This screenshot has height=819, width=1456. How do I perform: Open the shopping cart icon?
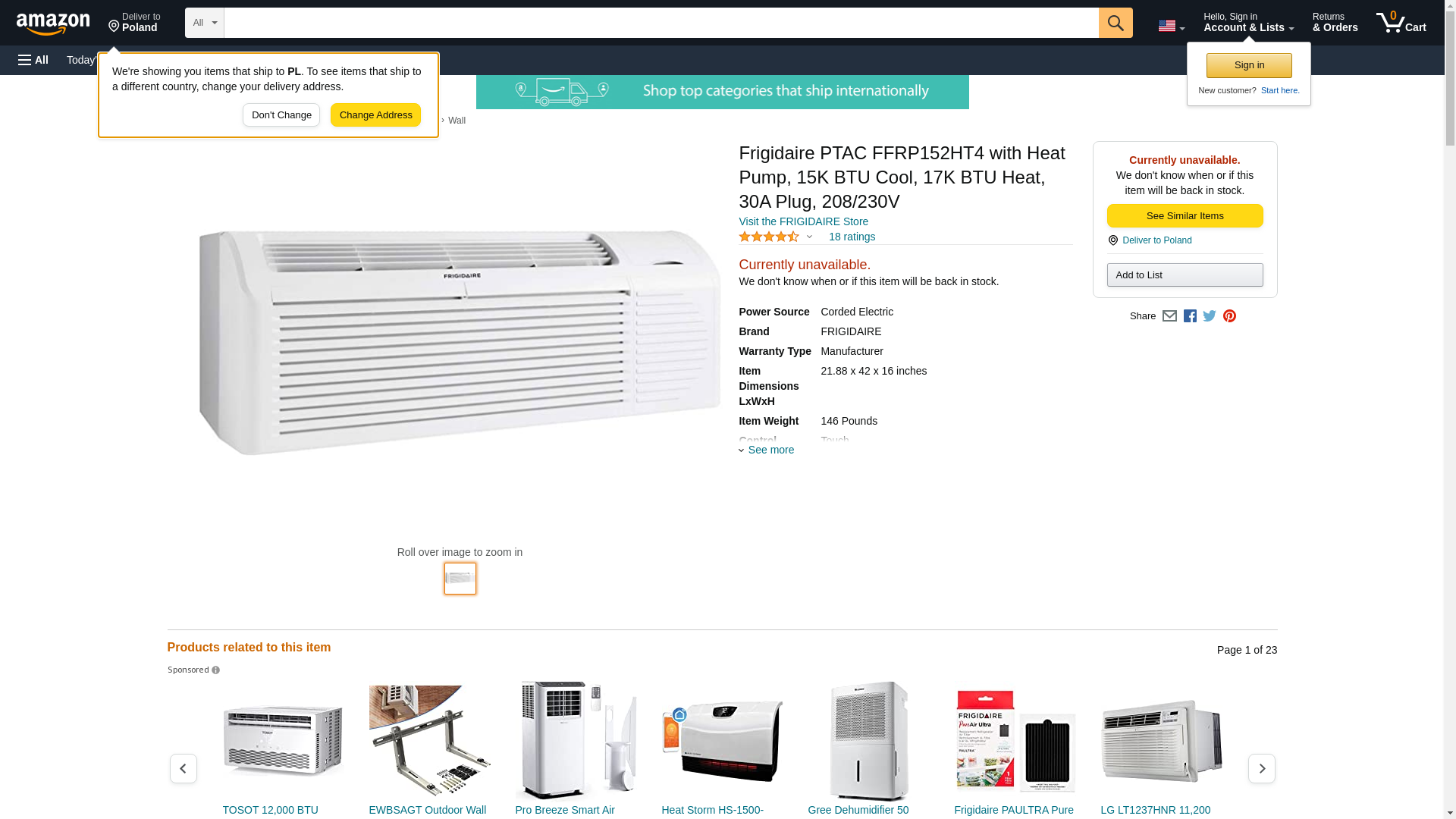coord(1401,23)
